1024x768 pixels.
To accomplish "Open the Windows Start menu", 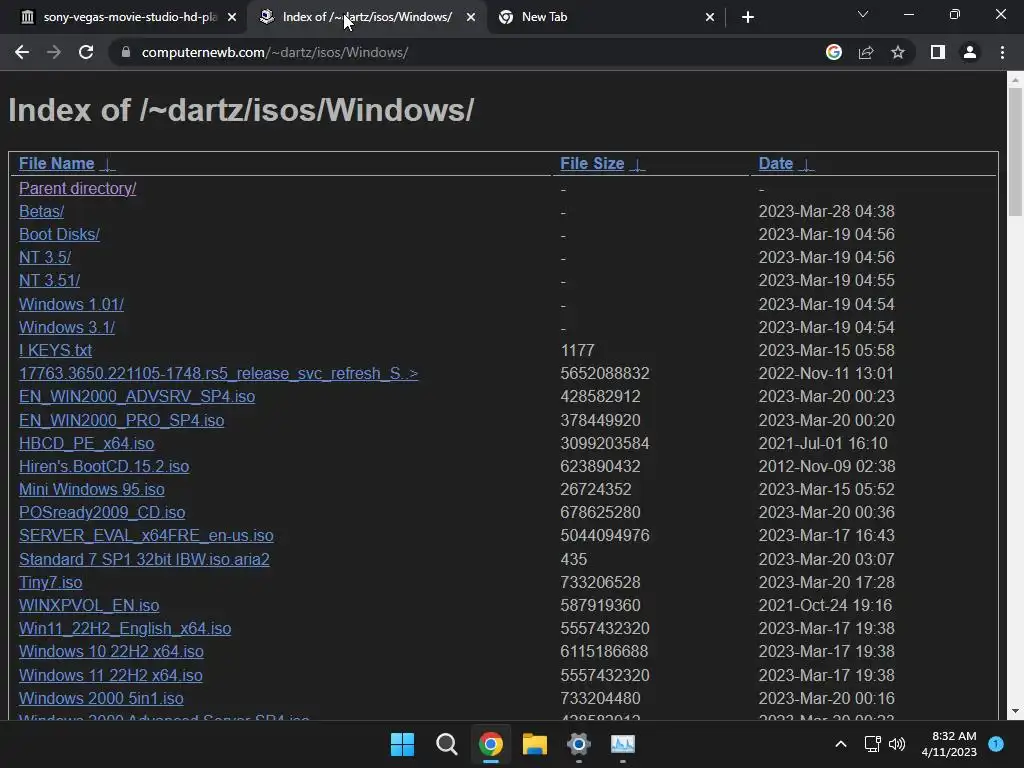I will (x=402, y=744).
